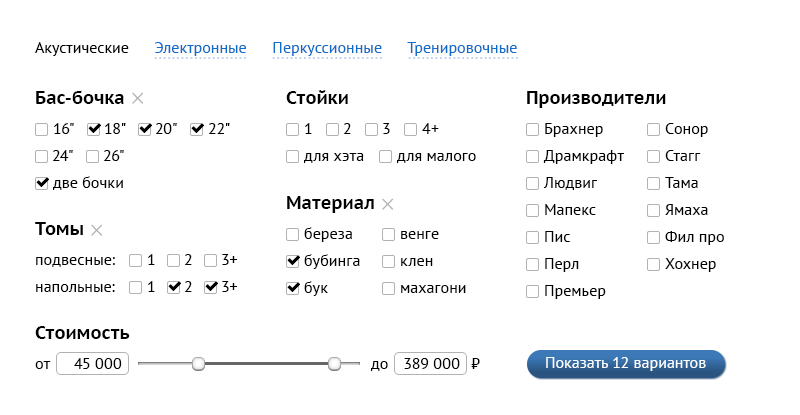Click the Показать 12 вариантов button
Screen dimensions: 800x415
pos(626,363)
